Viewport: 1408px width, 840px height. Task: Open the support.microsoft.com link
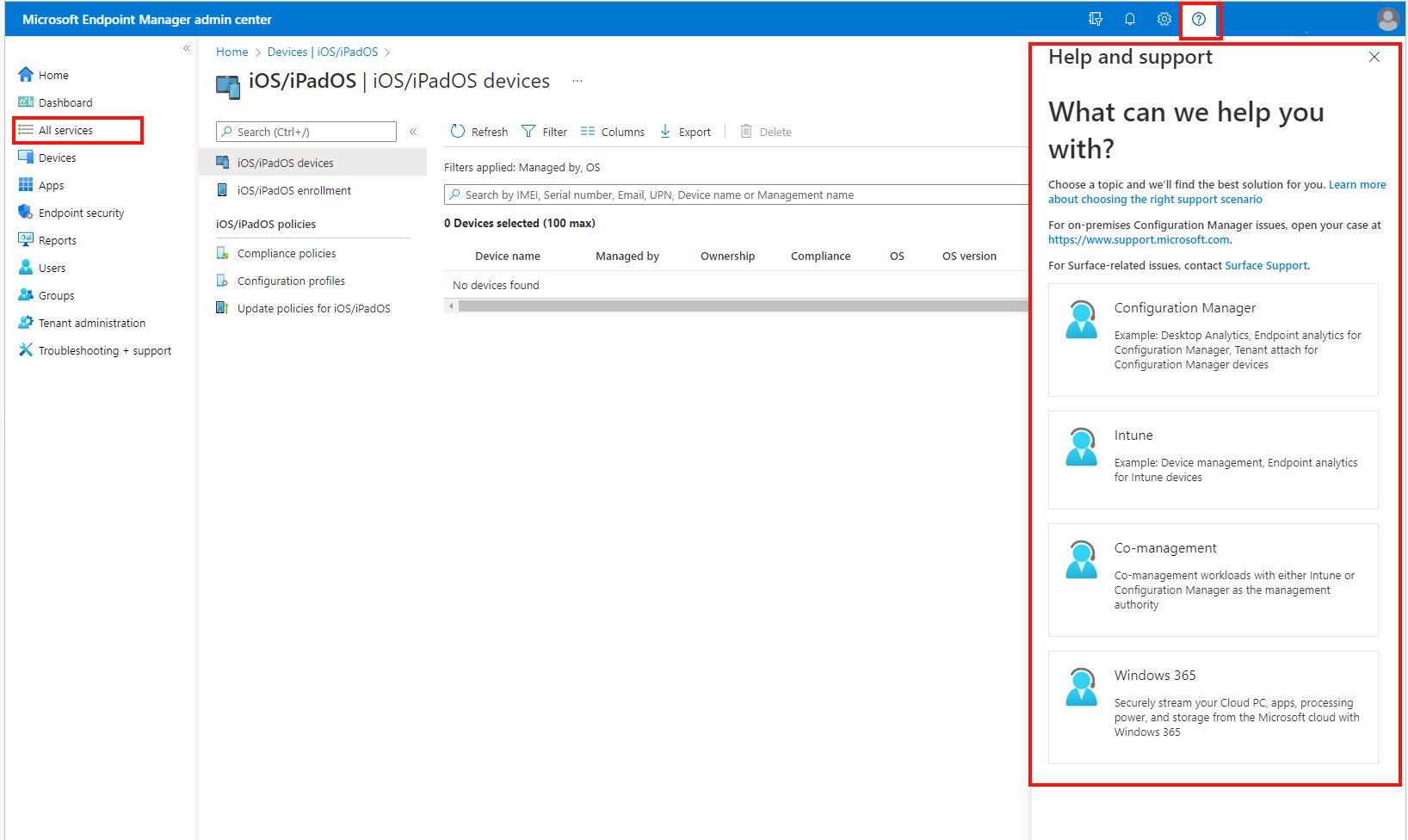(x=1139, y=240)
